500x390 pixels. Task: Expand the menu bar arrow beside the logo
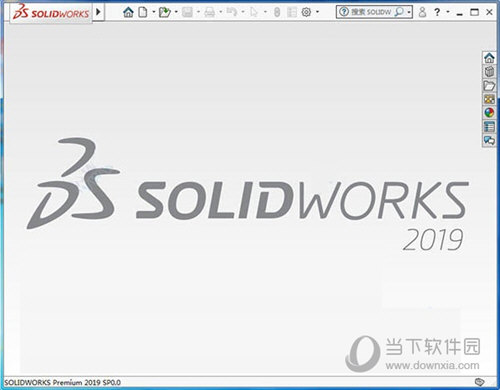point(98,12)
